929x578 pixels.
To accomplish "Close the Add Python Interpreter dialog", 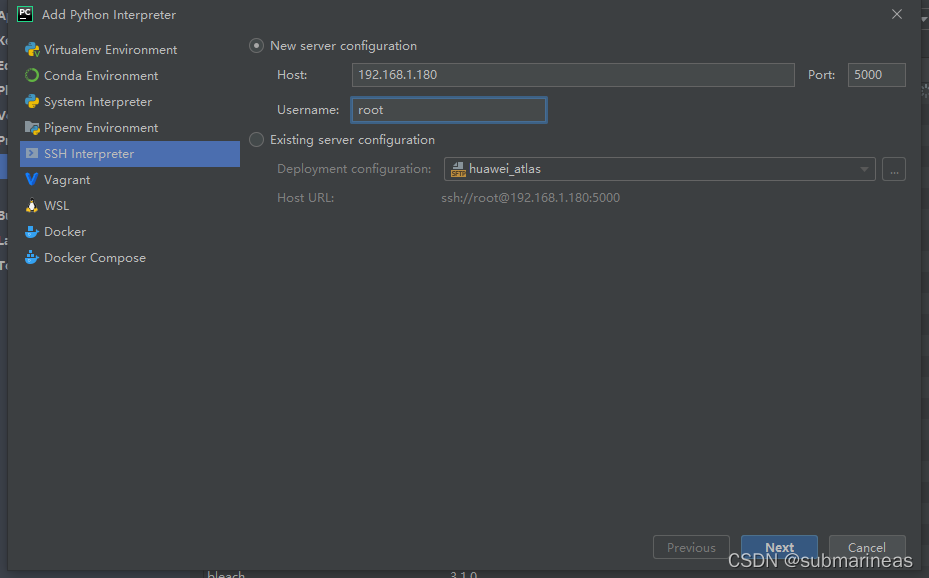I will 897,14.
